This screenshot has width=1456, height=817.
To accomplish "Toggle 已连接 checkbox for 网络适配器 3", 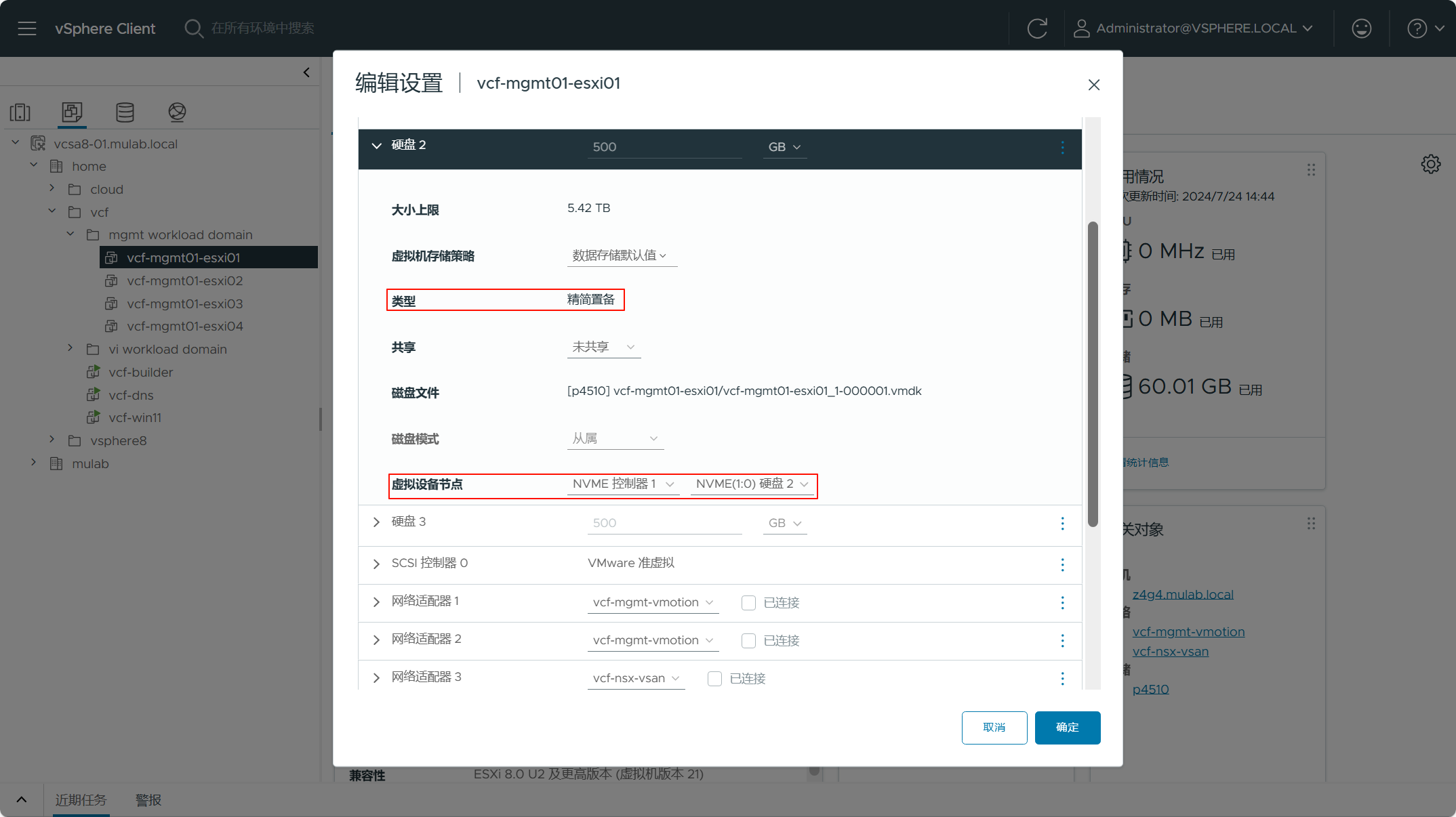I will tap(714, 679).
